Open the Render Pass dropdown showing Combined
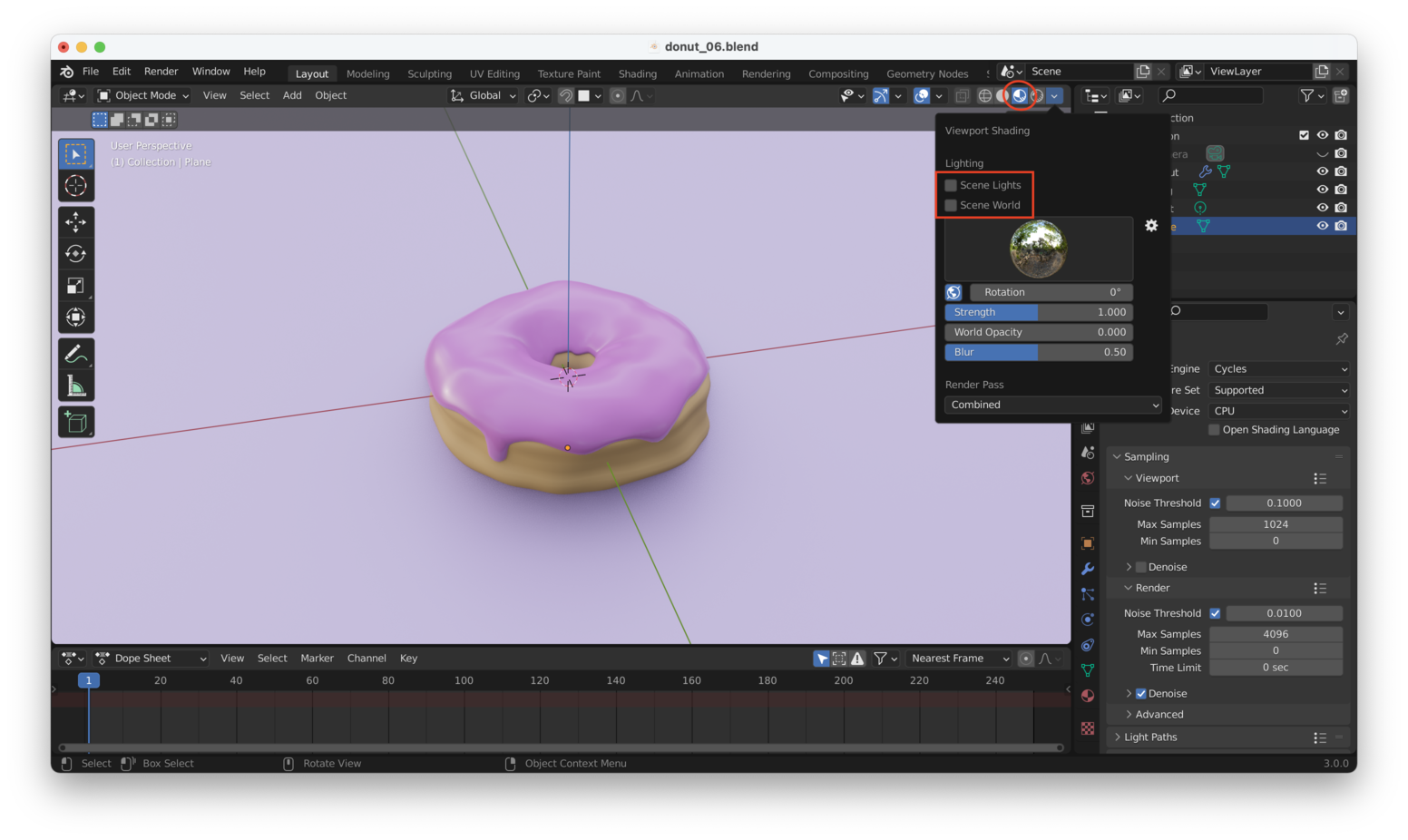This screenshot has height=840, width=1408. (x=1052, y=405)
